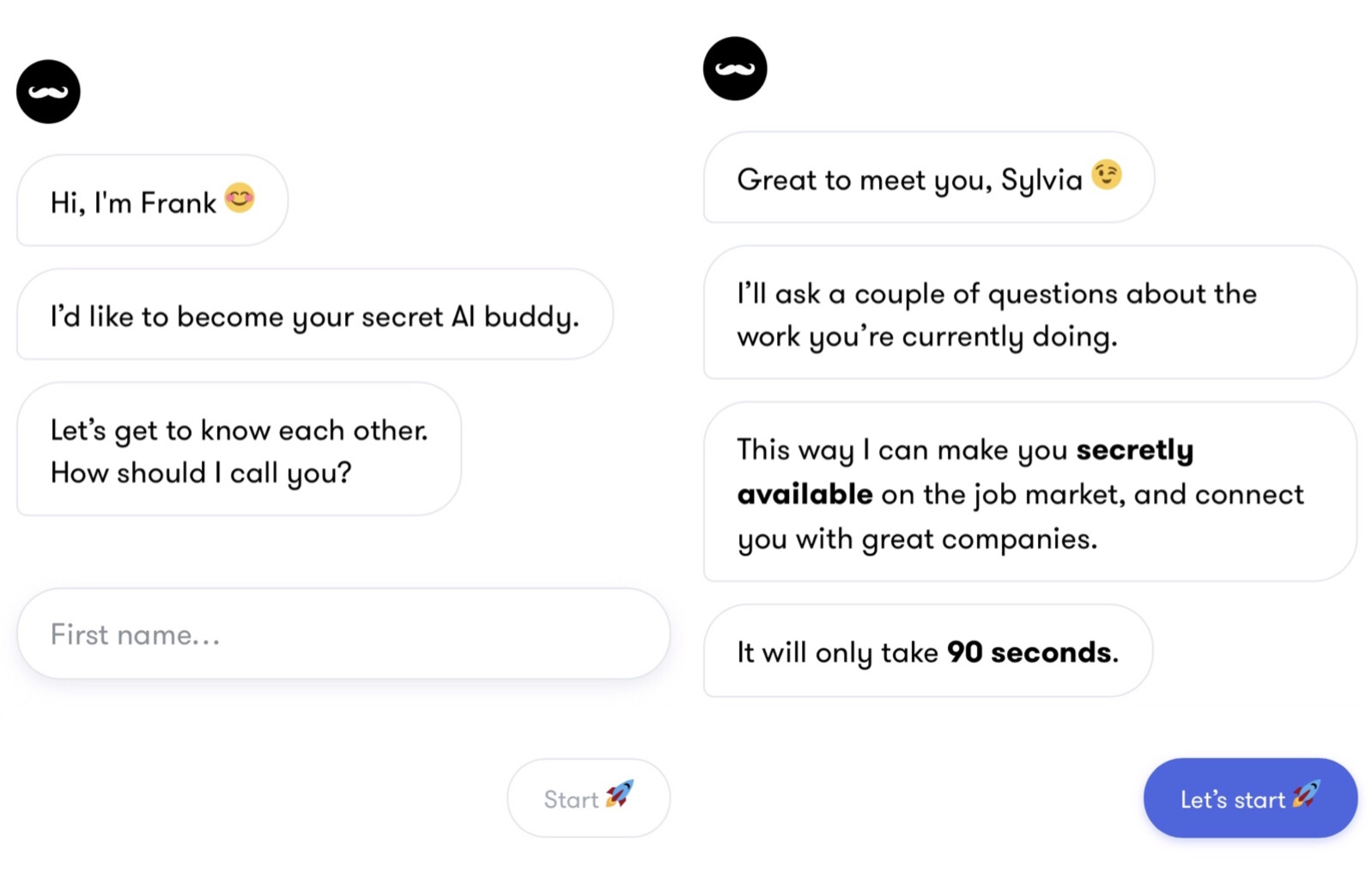Click the winking emoji after Sylvia
Image resolution: width=1372 pixels, height=873 pixels.
coord(1107,175)
